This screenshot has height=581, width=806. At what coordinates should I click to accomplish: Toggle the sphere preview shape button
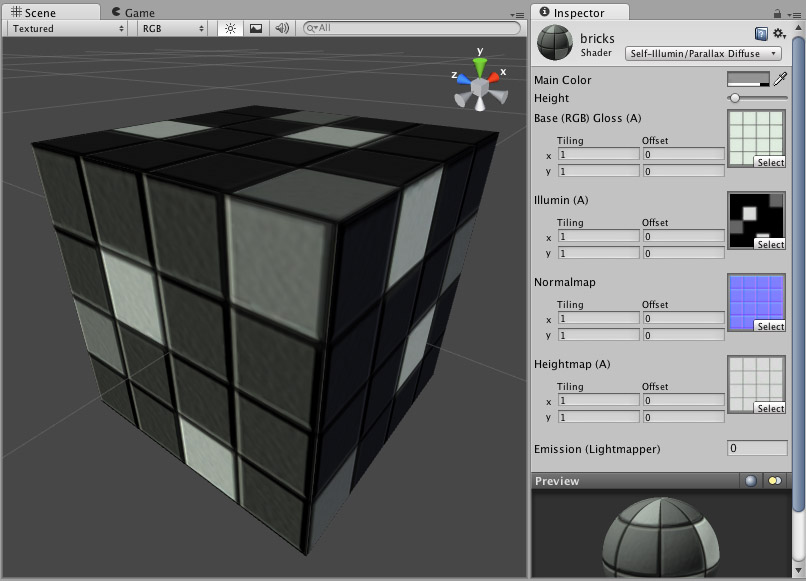tap(750, 481)
